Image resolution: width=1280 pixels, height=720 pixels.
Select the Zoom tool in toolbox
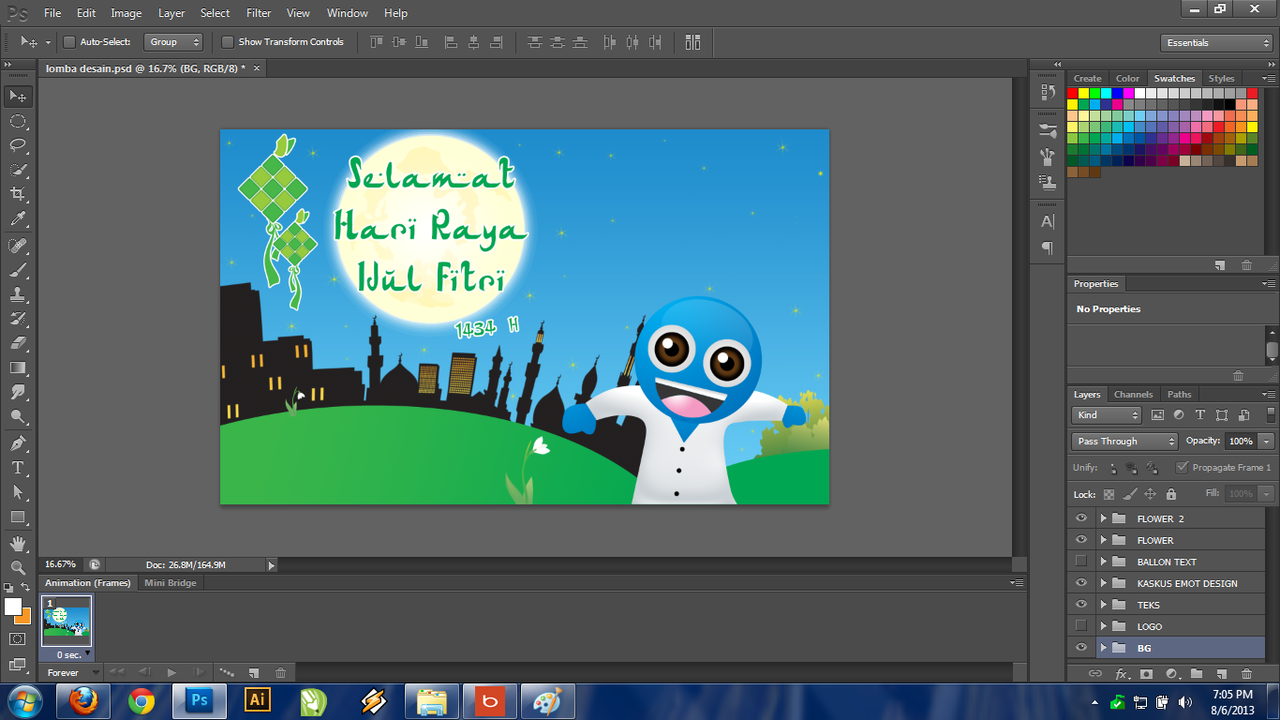tap(18, 567)
